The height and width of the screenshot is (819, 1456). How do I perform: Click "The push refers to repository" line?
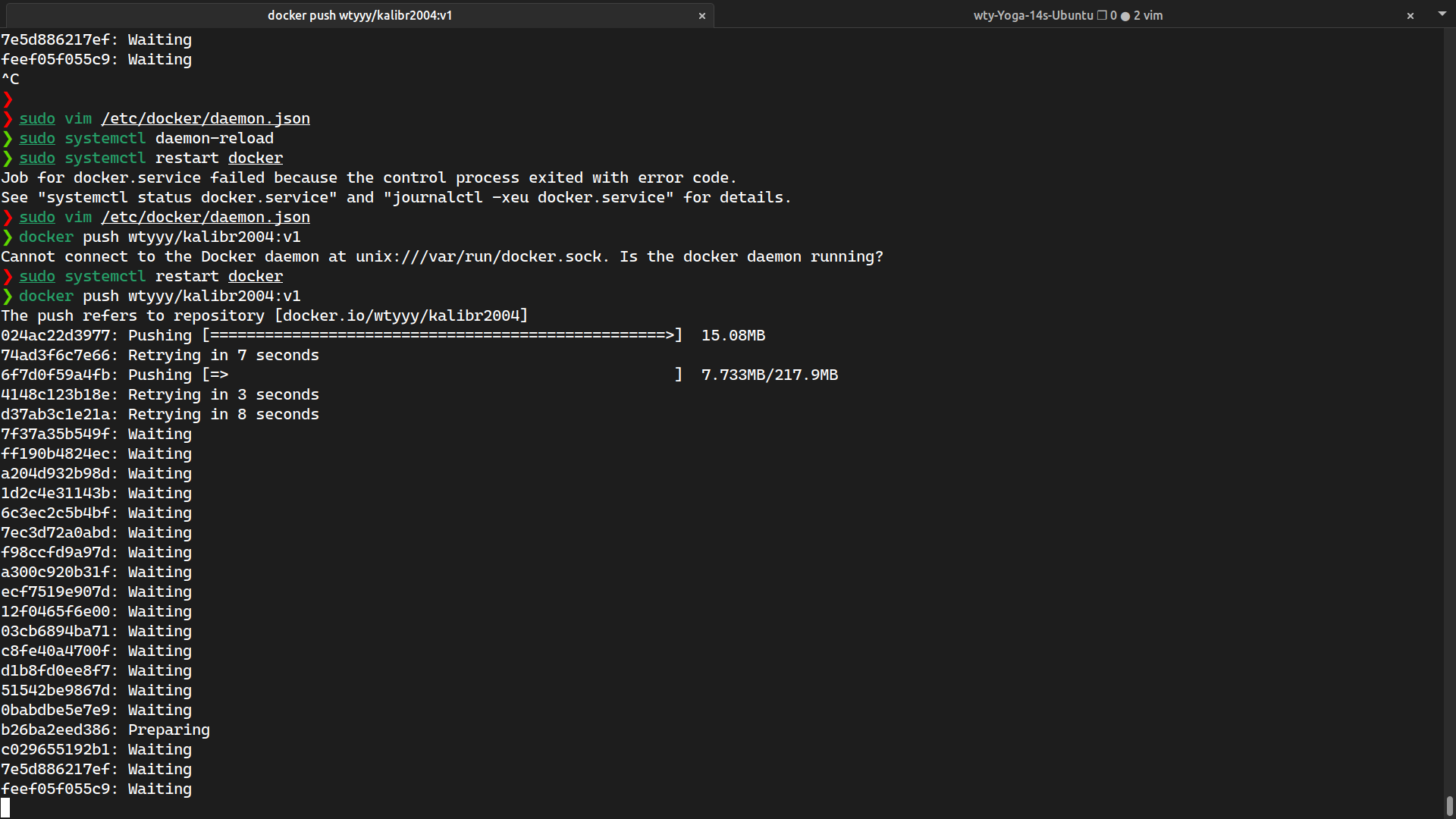(x=265, y=315)
